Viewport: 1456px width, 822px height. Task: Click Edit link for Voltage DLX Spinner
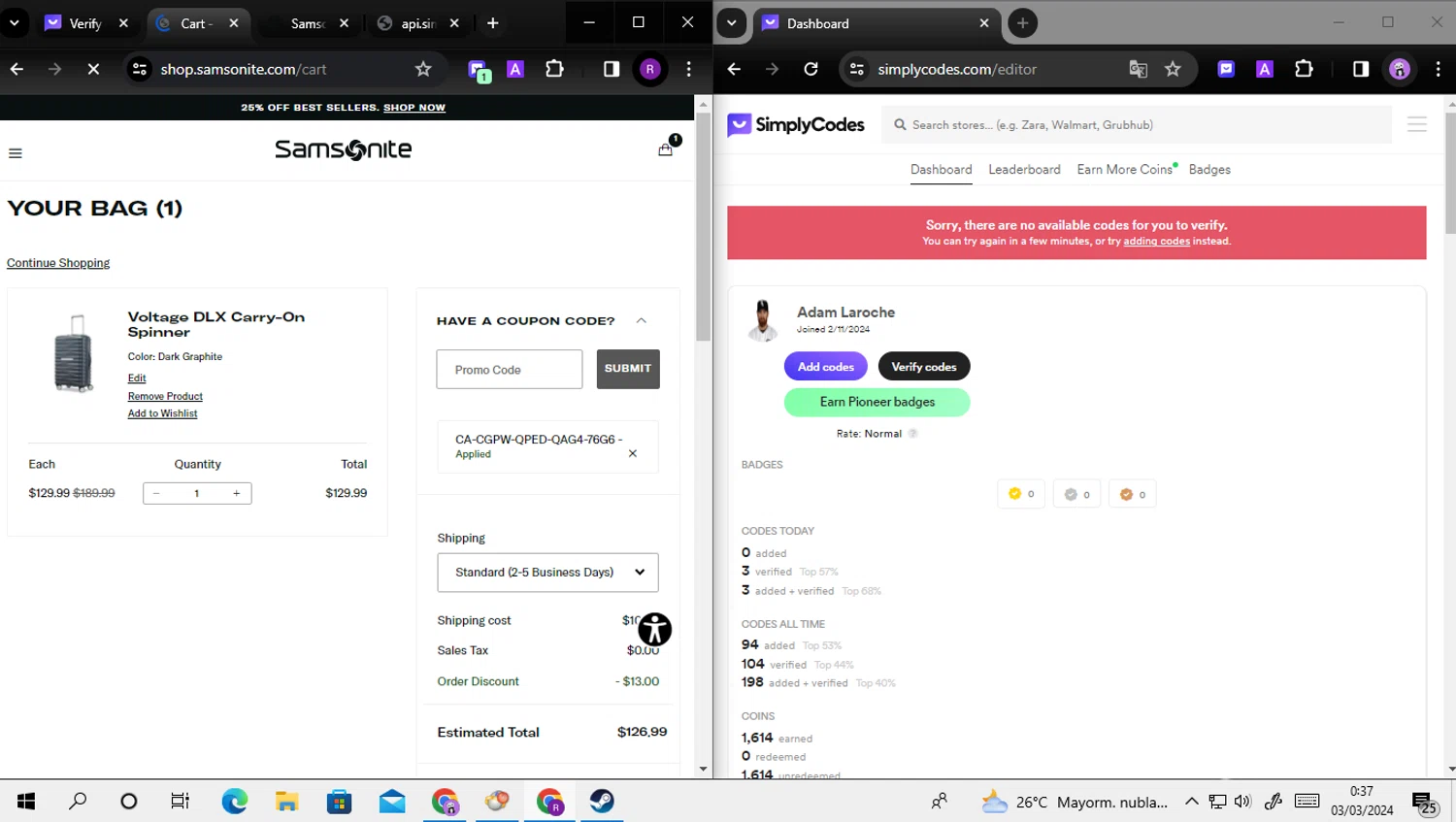click(137, 378)
